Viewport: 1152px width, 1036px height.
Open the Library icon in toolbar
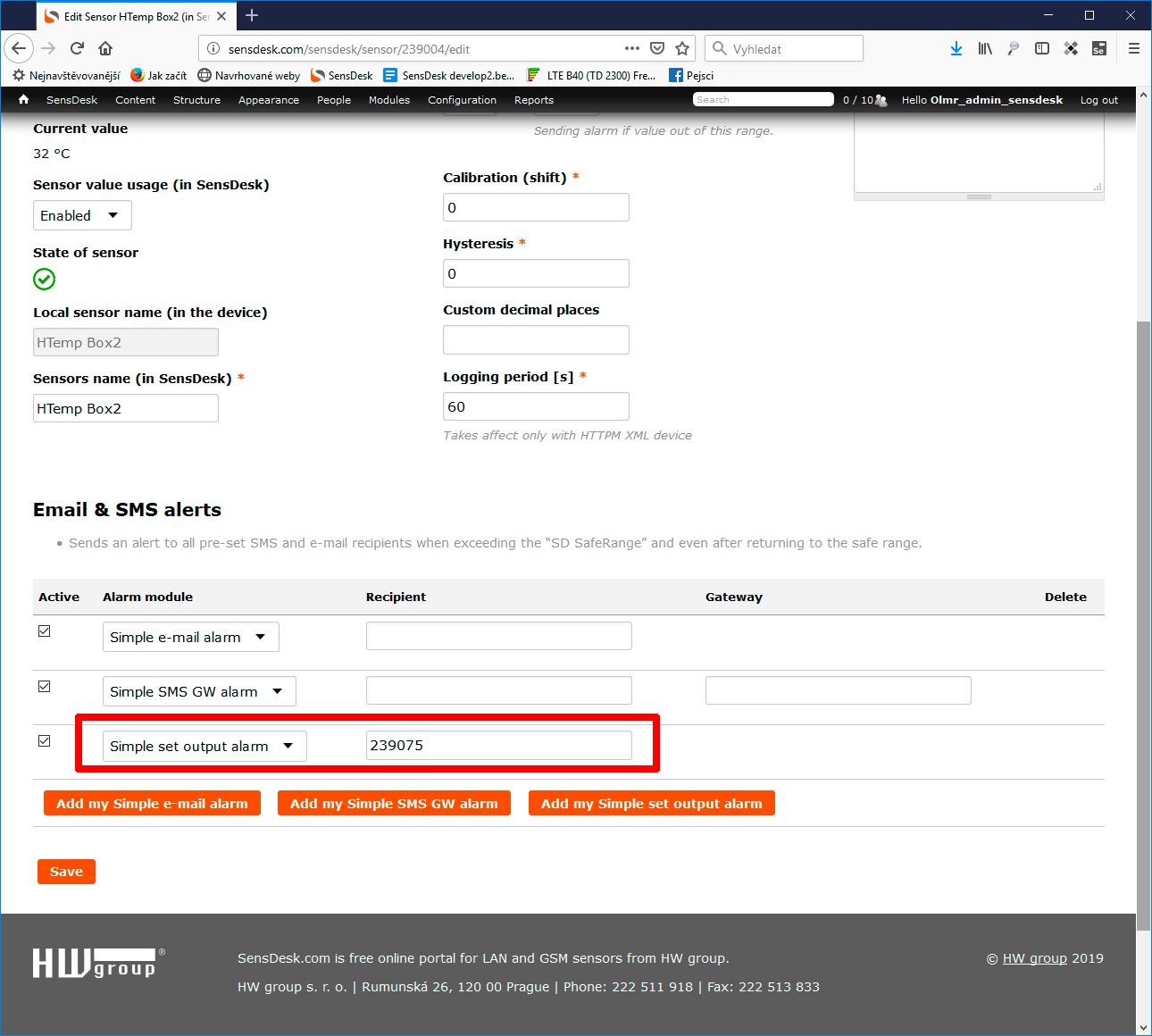(x=985, y=48)
